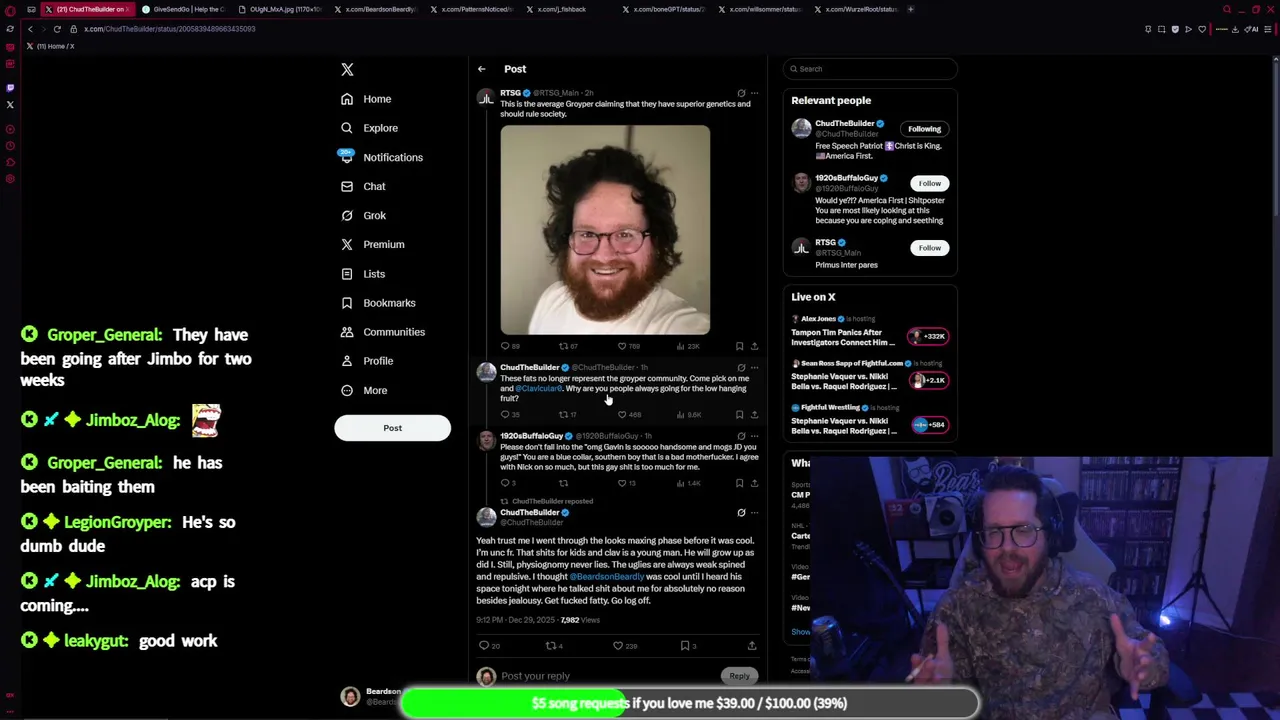Switch to the x.com/boneGPT browser tab

pos(666,9)
